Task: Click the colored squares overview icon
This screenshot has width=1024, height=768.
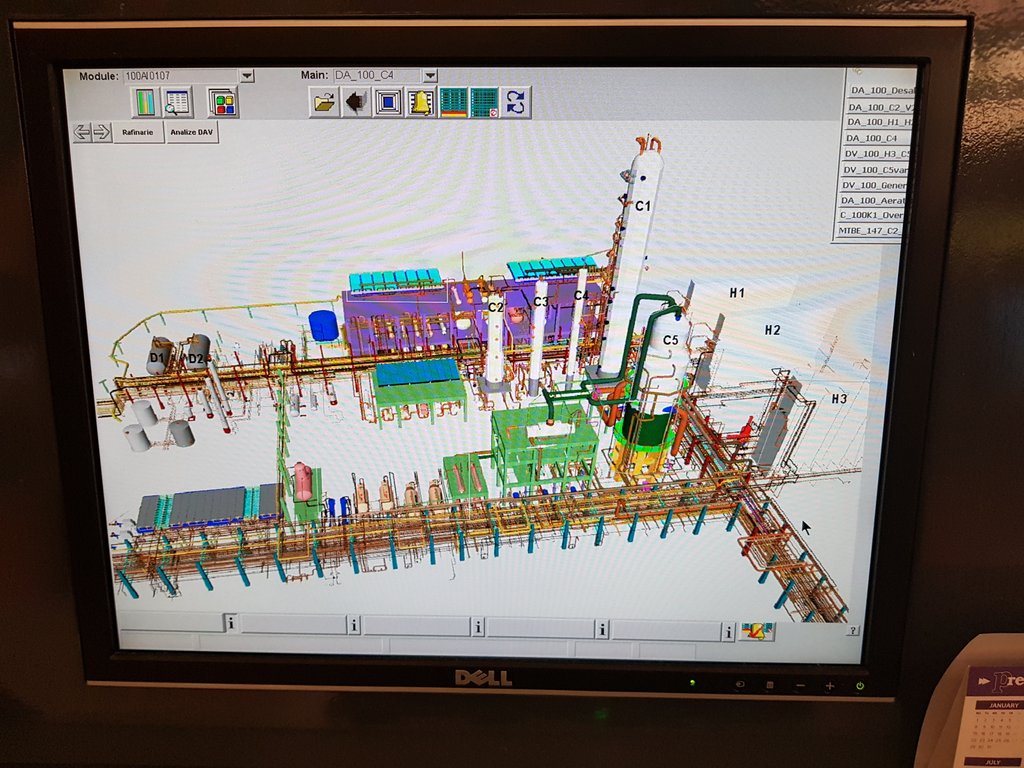Action: [x=223, y=103]
